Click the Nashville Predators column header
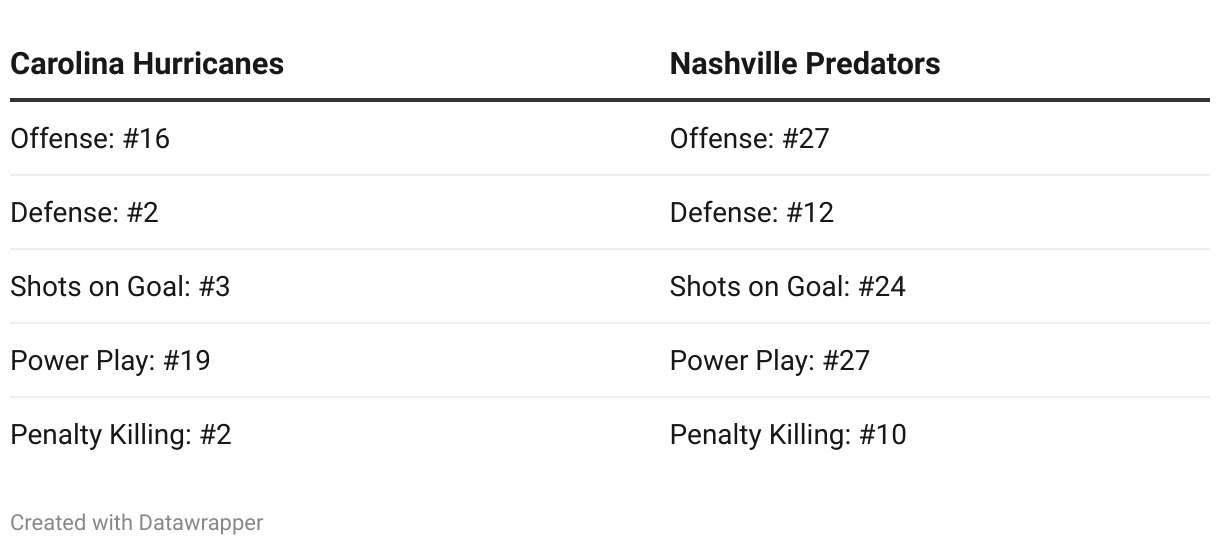Viewport: 1220px width, 546px height. 804,64
